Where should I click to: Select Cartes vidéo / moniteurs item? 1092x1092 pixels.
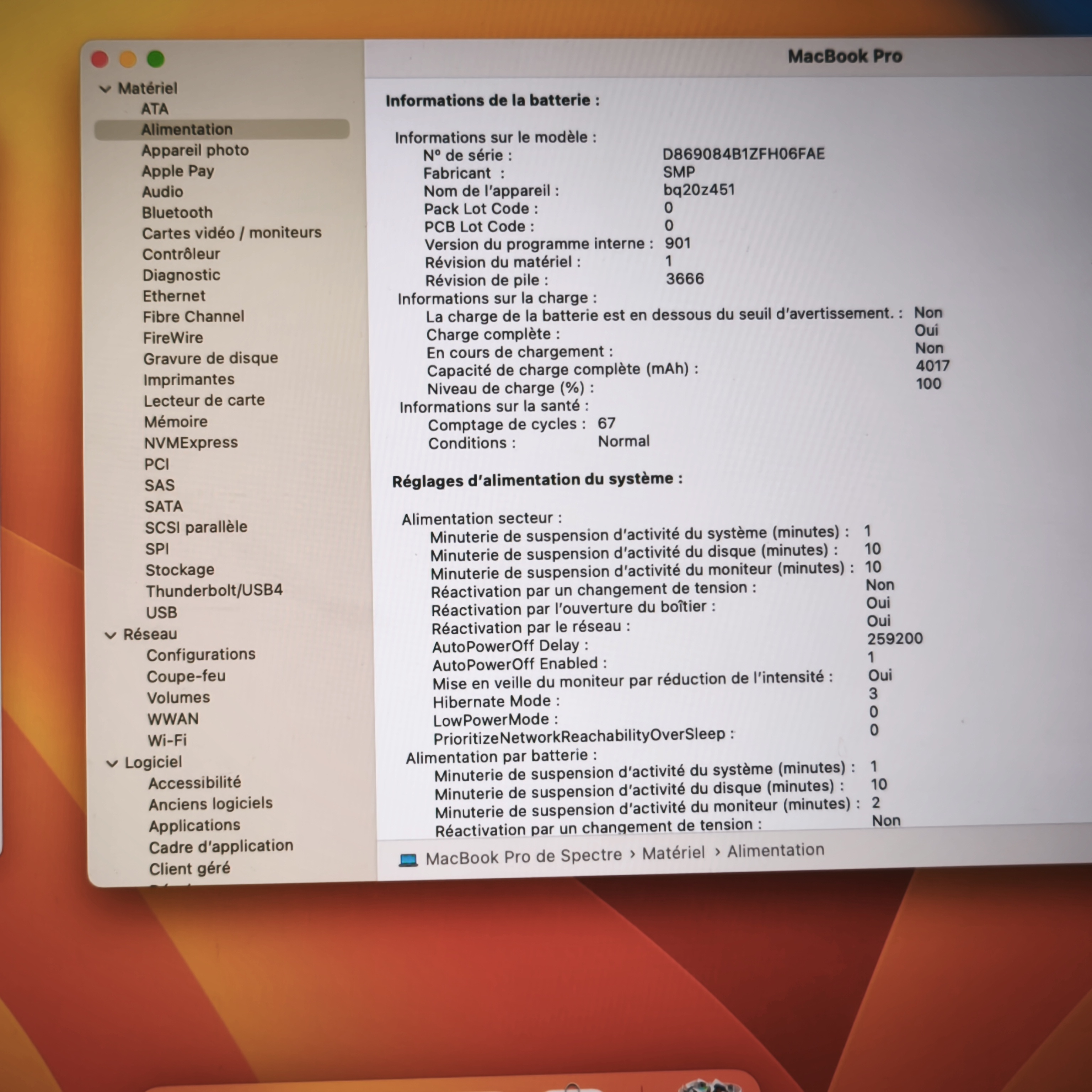[x=231, y=233]
